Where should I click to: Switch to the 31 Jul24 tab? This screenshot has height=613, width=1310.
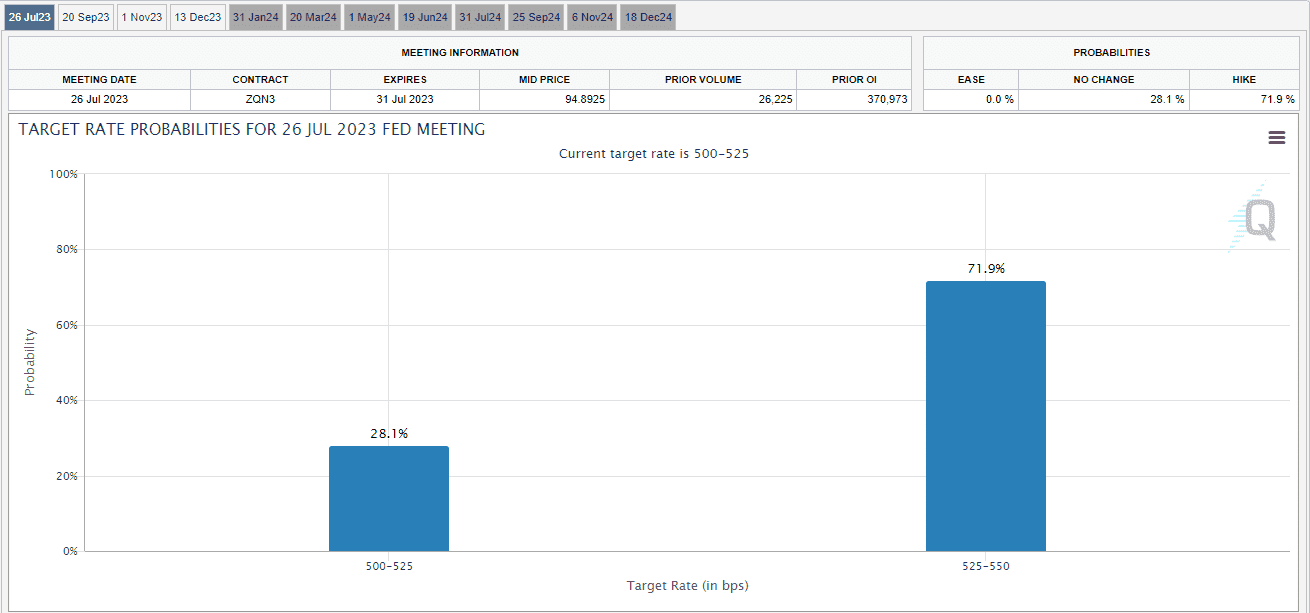pyautogui.click(x=480, y=17)
